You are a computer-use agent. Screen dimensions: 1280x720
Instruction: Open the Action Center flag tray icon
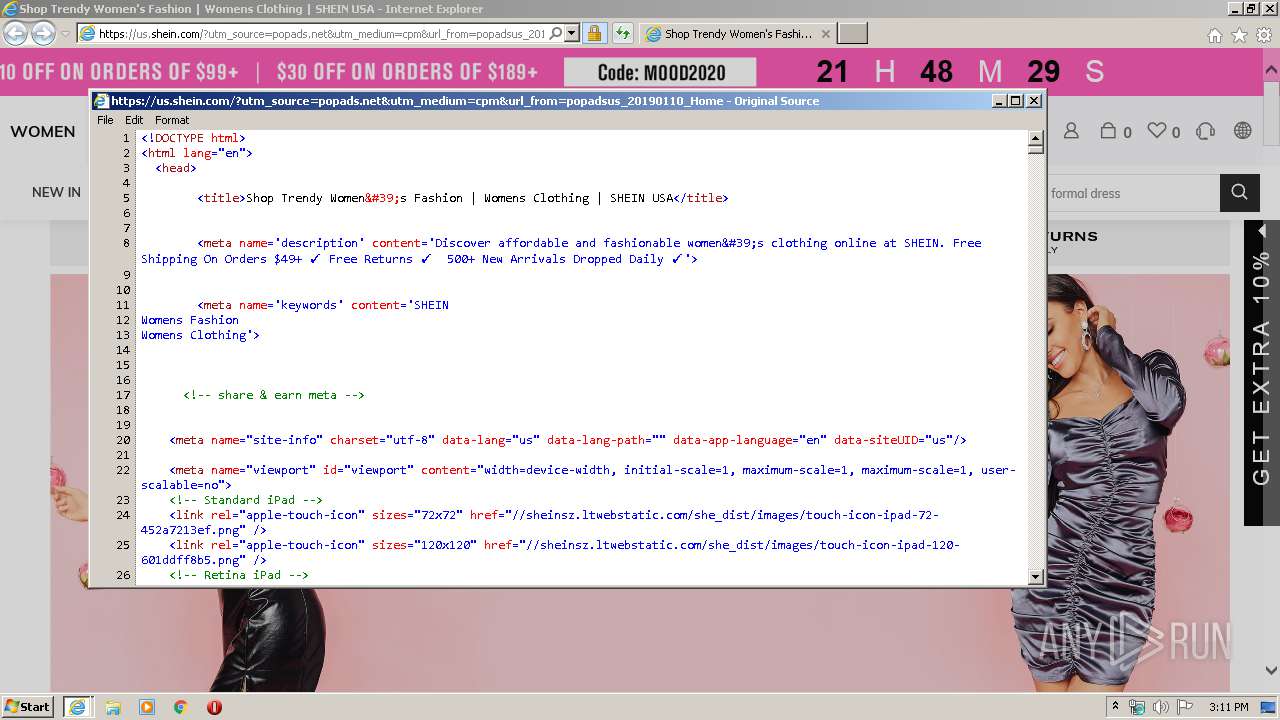click(1185, 707)
